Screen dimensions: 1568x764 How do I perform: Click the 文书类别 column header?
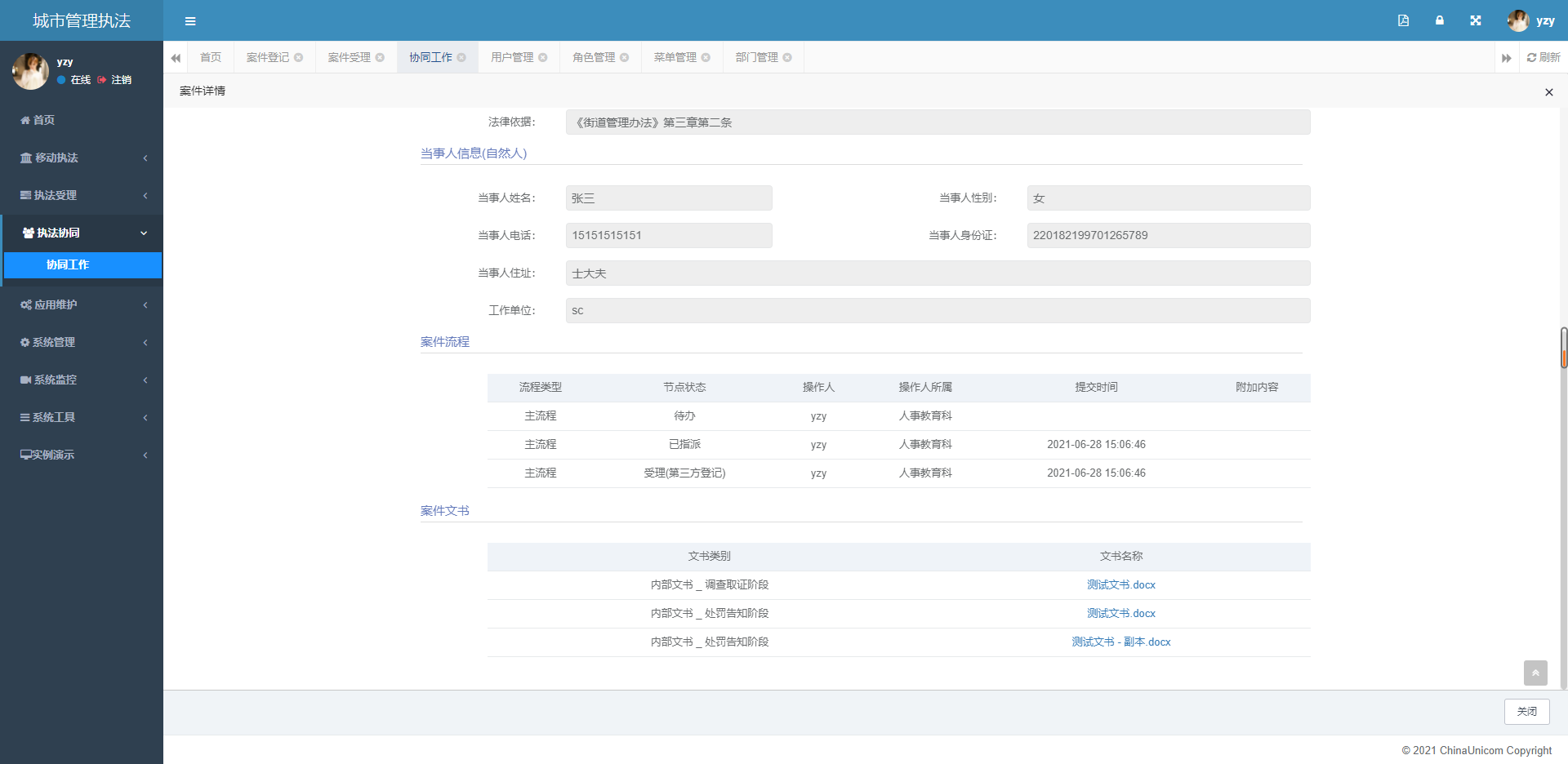tap(709, 557)
